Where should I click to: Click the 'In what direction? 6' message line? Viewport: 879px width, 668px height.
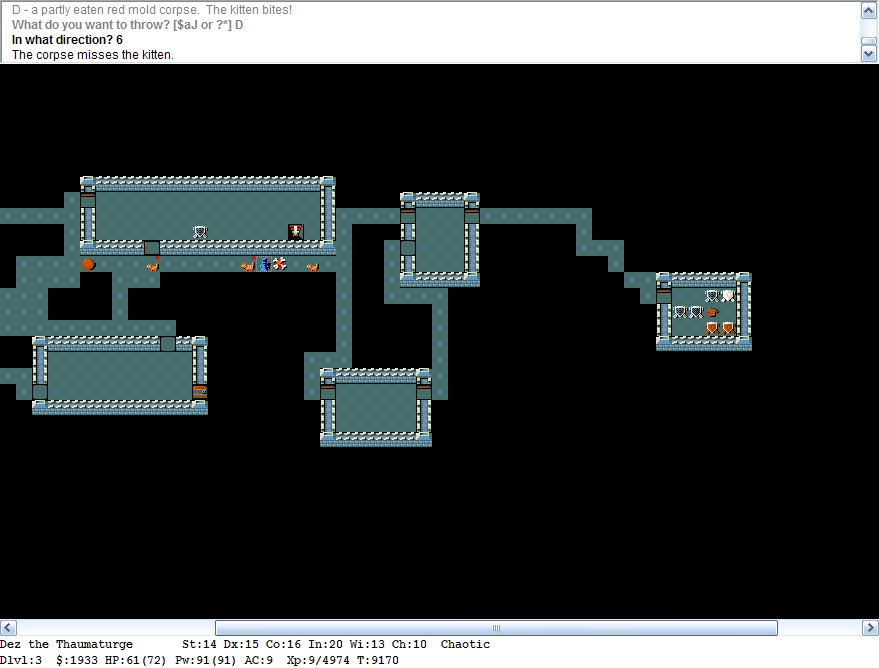(x=67, y=40)
